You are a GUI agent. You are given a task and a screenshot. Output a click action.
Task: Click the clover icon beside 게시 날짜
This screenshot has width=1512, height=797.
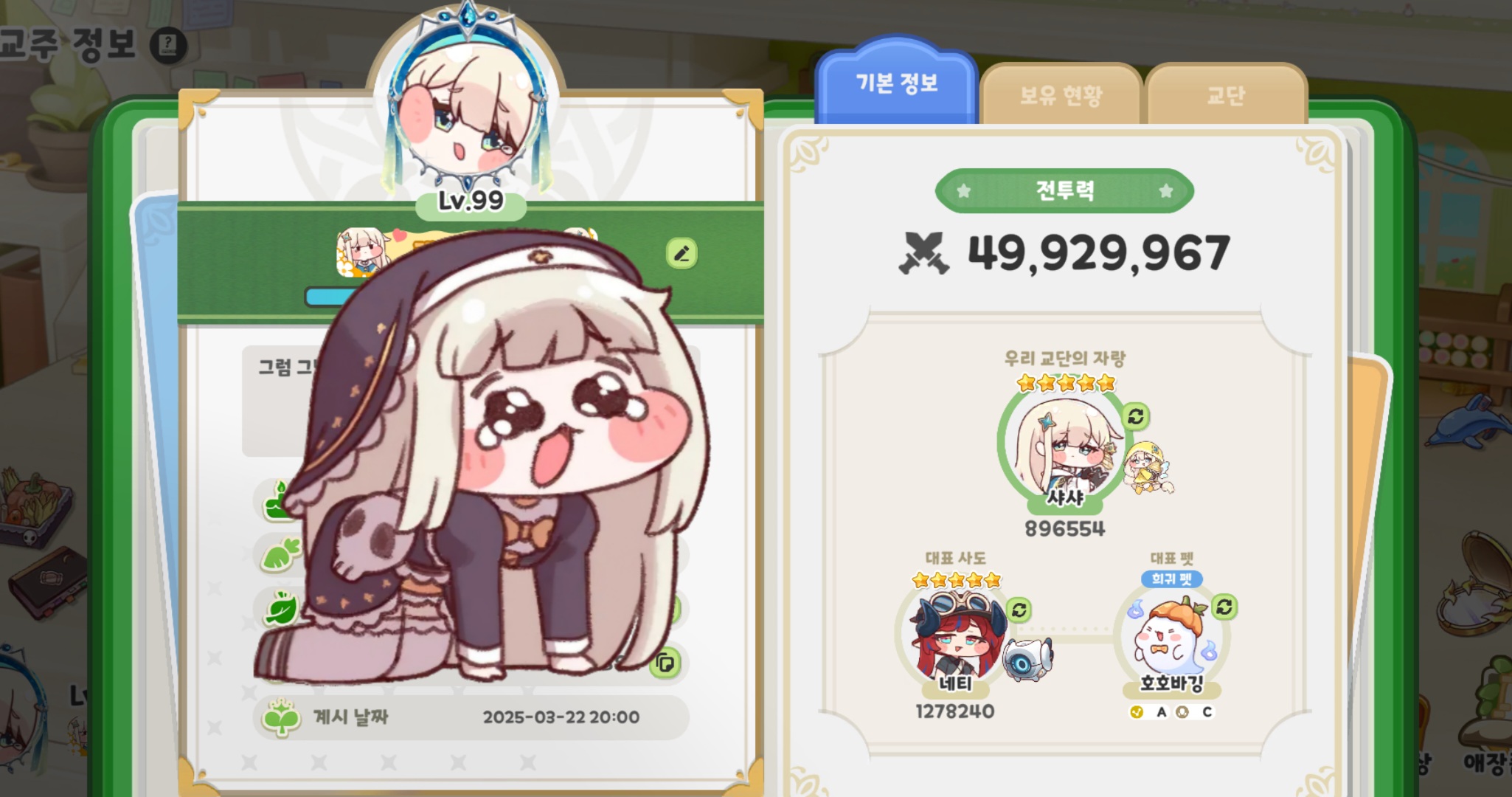(280, 717)
